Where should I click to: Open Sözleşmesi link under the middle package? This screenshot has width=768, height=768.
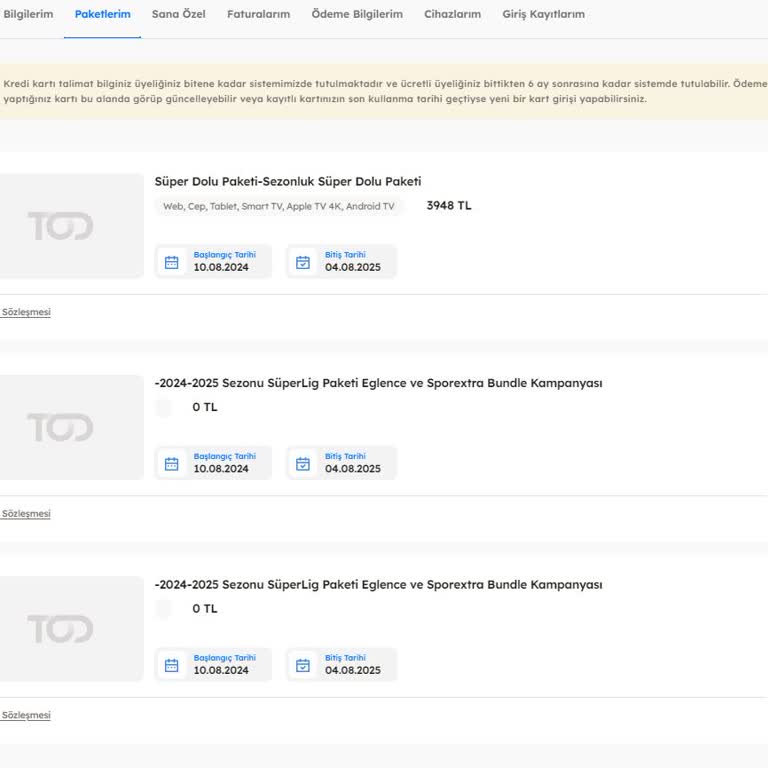click(x=26, y=514)
